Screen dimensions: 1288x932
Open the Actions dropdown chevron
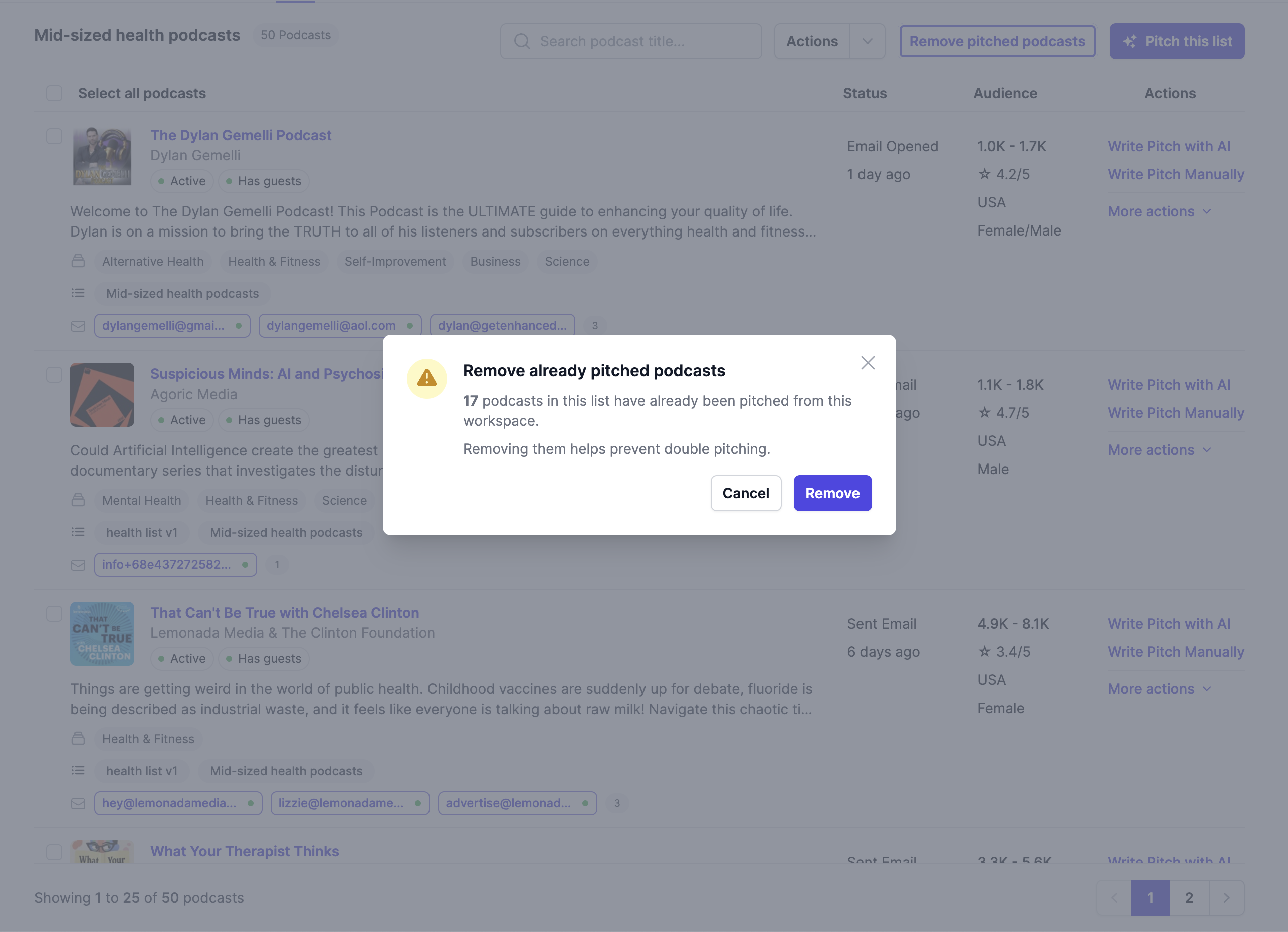click(x=867, y=41)
